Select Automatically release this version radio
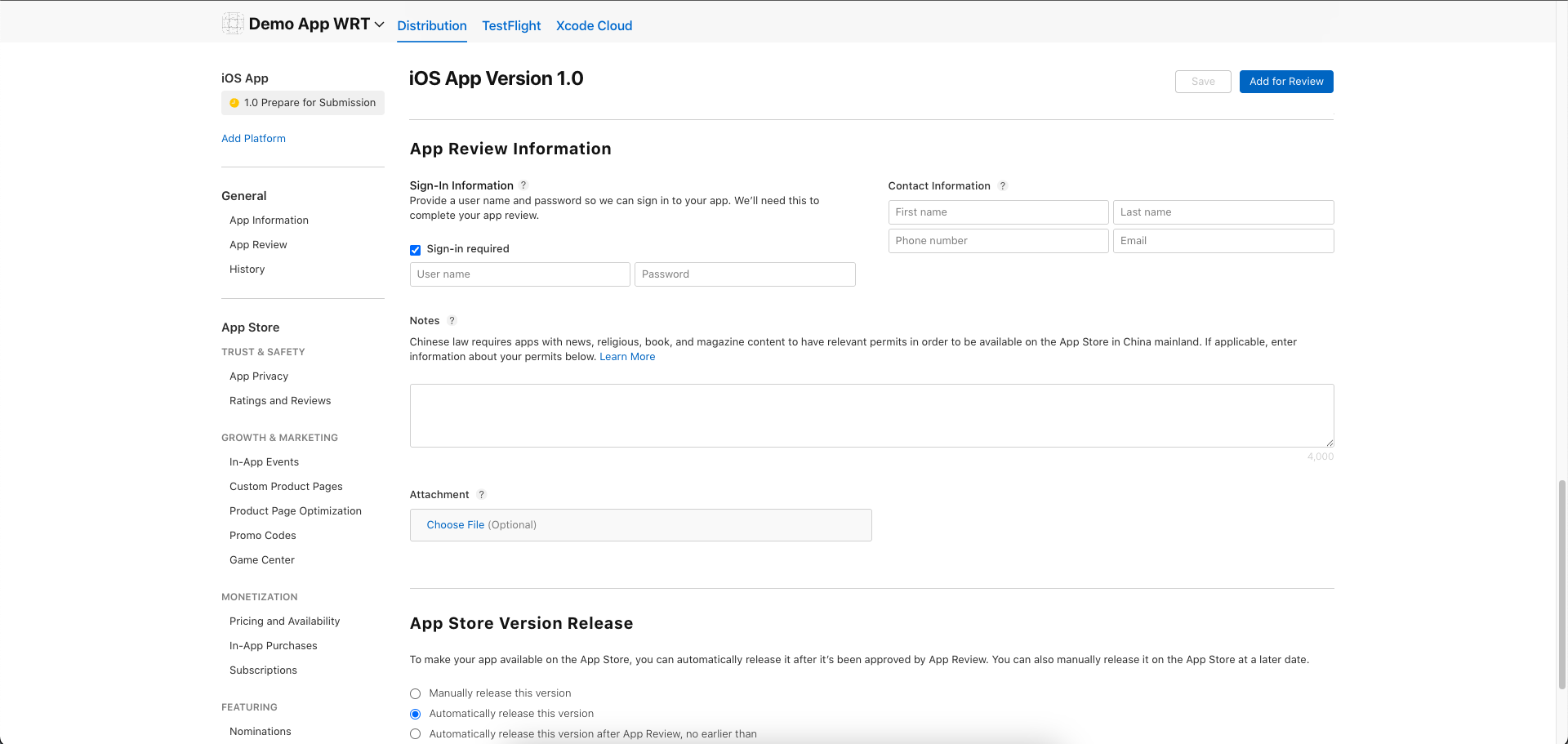The width and height of the screenshot is (1568, 744). click(415, 714)
